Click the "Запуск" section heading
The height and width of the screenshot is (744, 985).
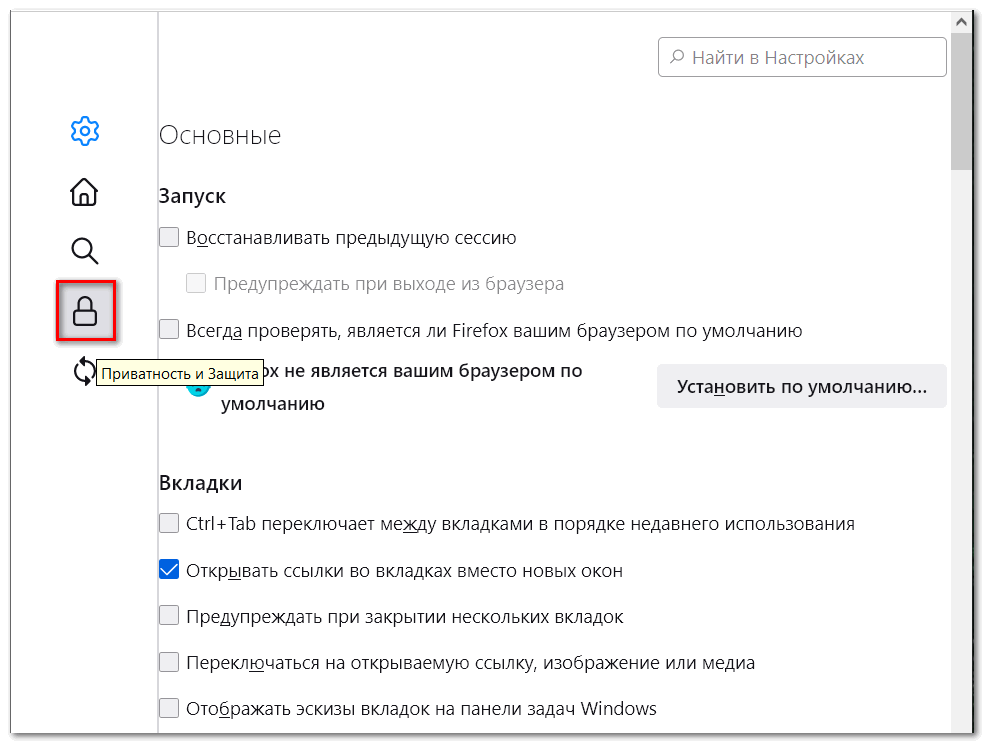click(x=192, y=196)
